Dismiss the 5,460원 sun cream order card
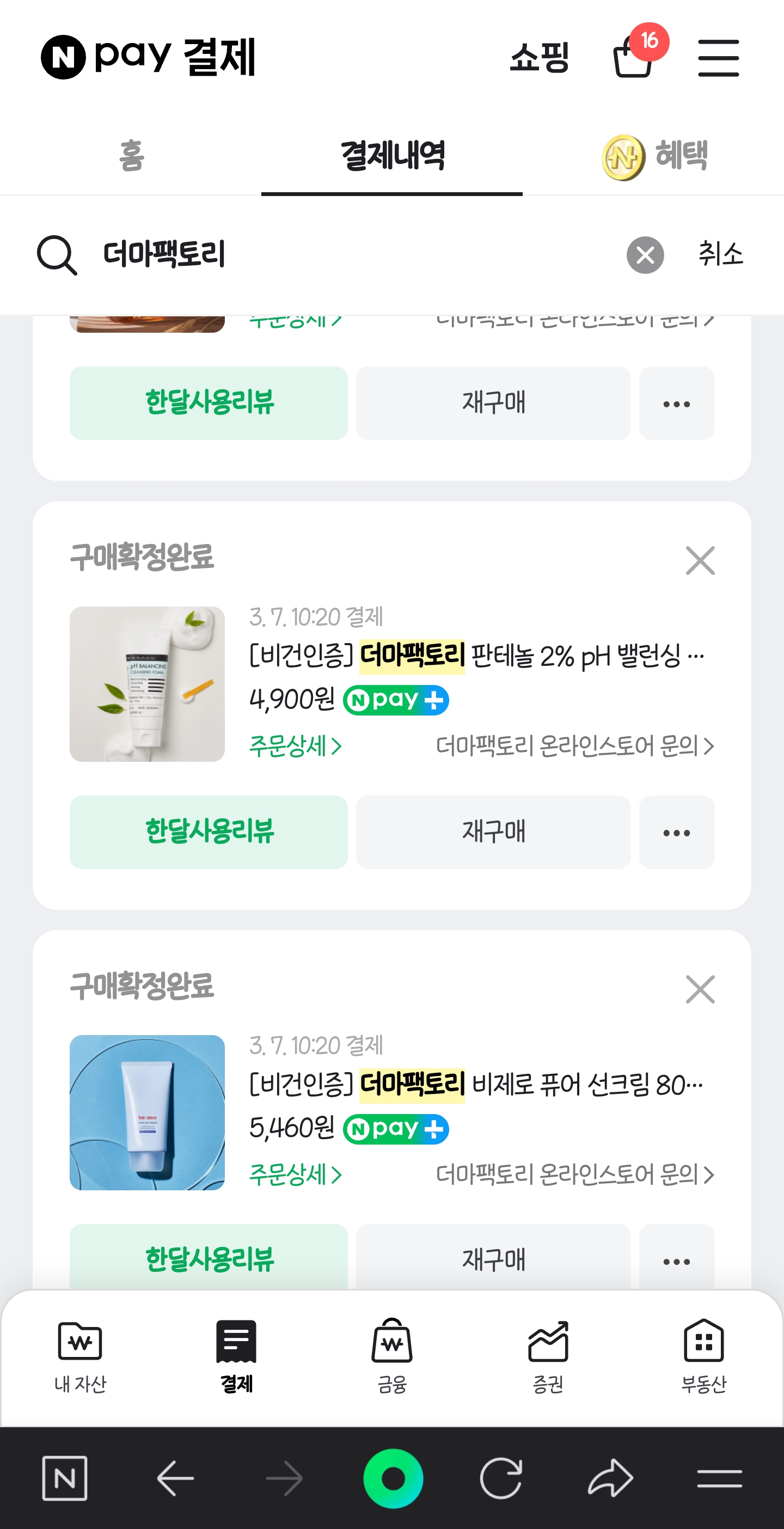Screen dimensions: 784x1529 700,989
